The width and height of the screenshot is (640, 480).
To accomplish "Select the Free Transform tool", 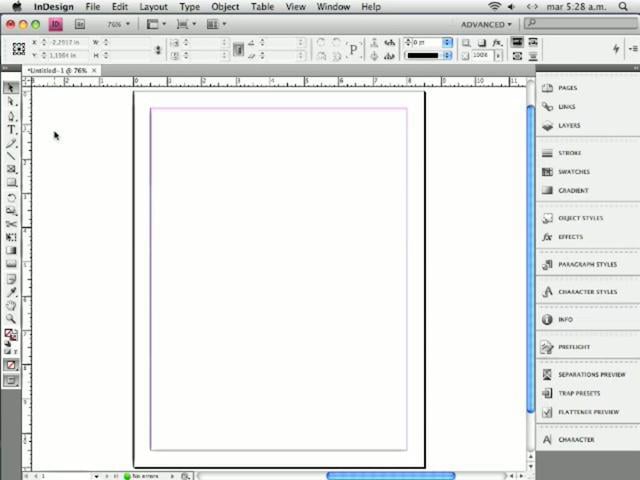I will [x=11, y=237].
